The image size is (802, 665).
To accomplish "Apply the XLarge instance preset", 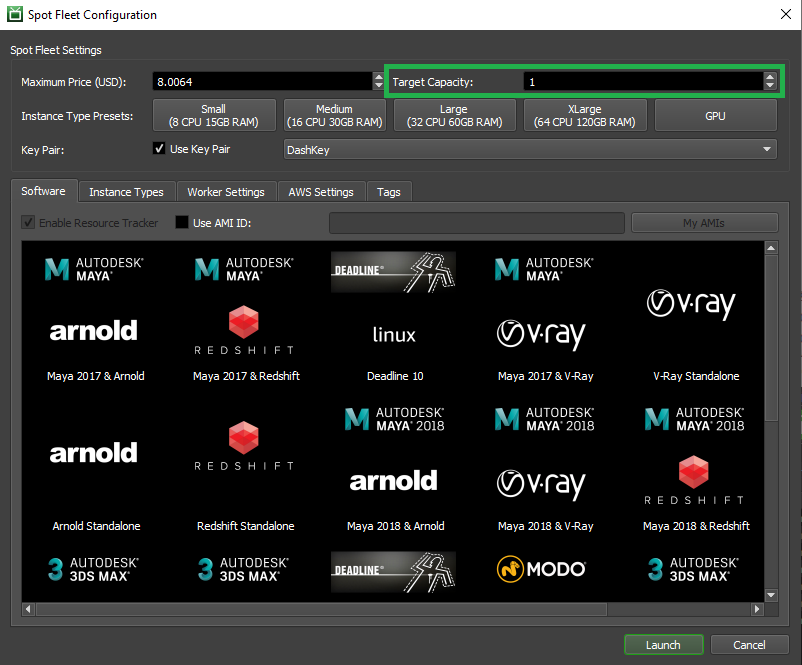I will (585, 116).
